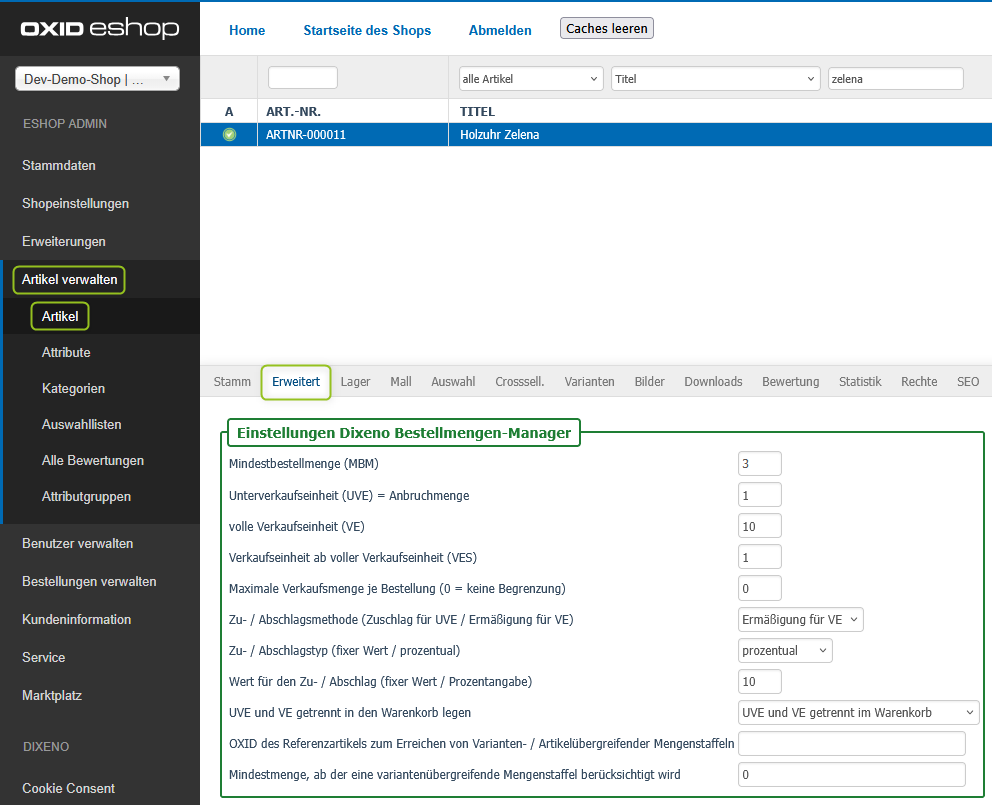Open the Cookie Consent menu entry

point(68,788)
